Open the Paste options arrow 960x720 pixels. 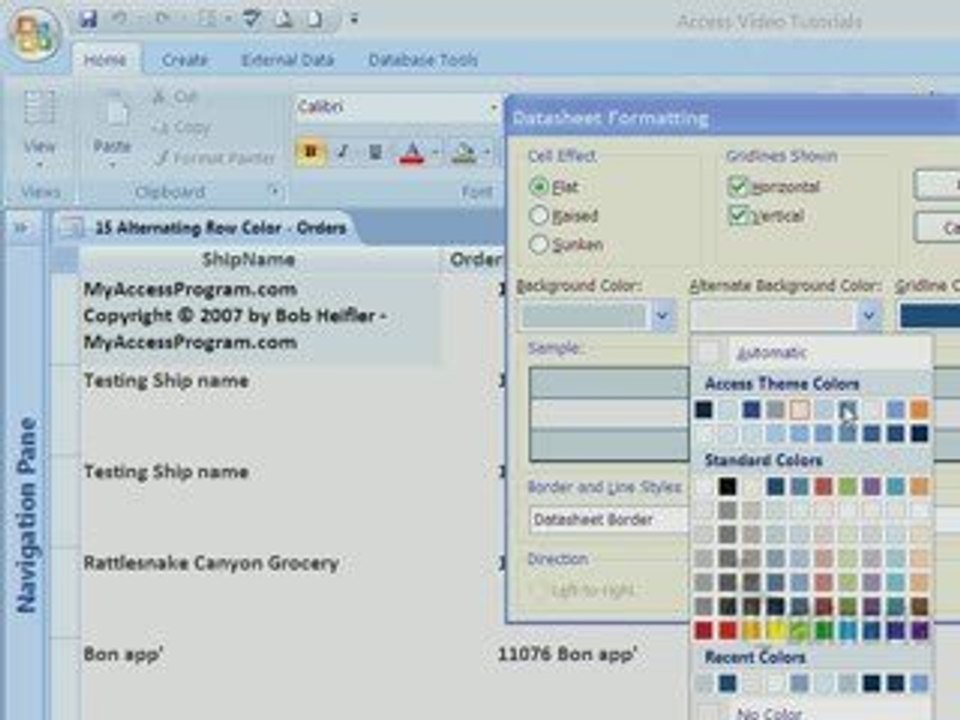113,164
